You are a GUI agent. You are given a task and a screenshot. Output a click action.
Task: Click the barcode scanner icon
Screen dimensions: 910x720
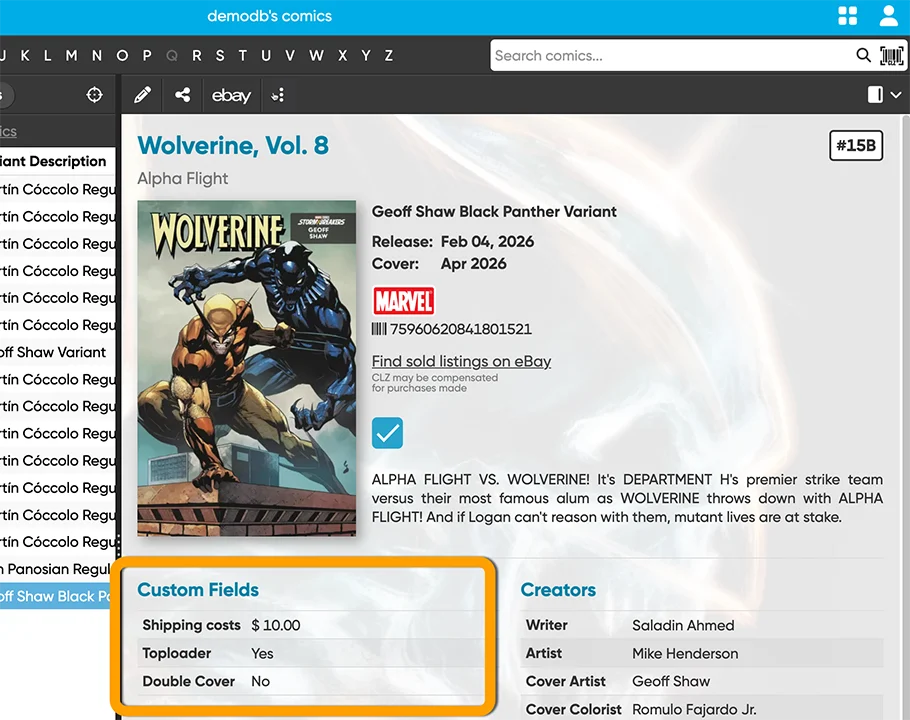[x=890, y=56]
